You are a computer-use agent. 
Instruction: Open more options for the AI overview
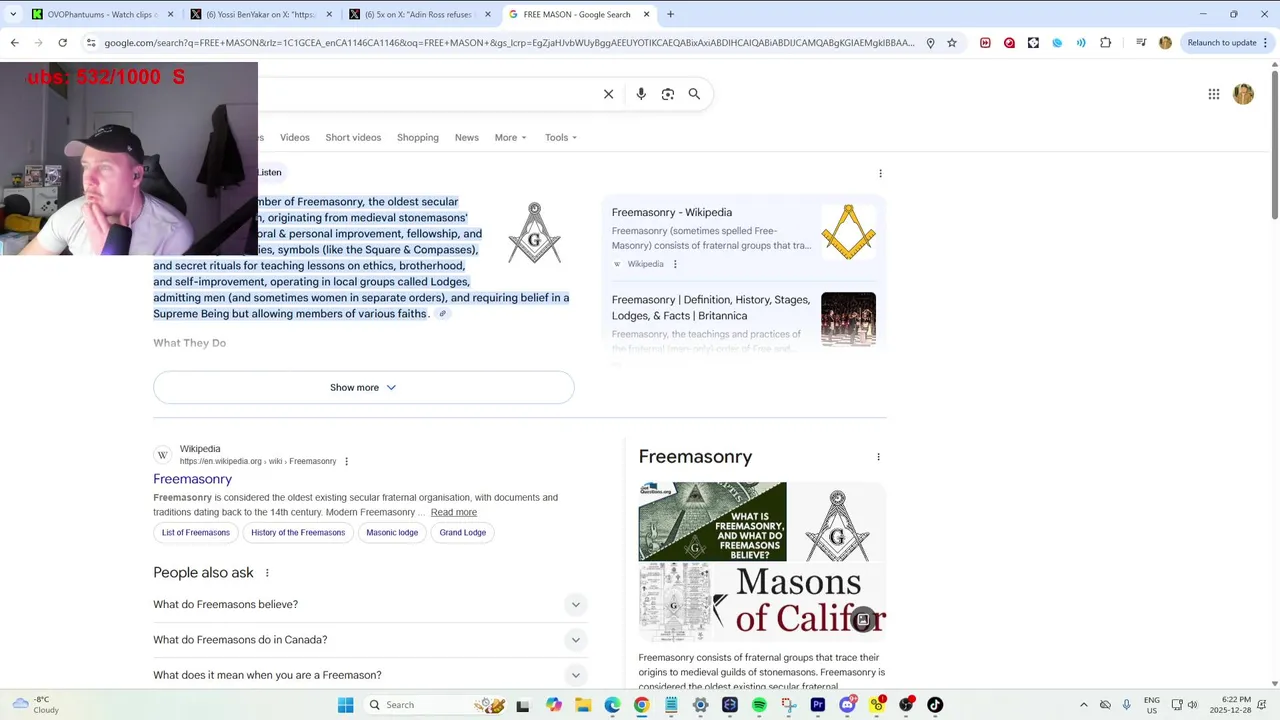click(x=880, y=173)
